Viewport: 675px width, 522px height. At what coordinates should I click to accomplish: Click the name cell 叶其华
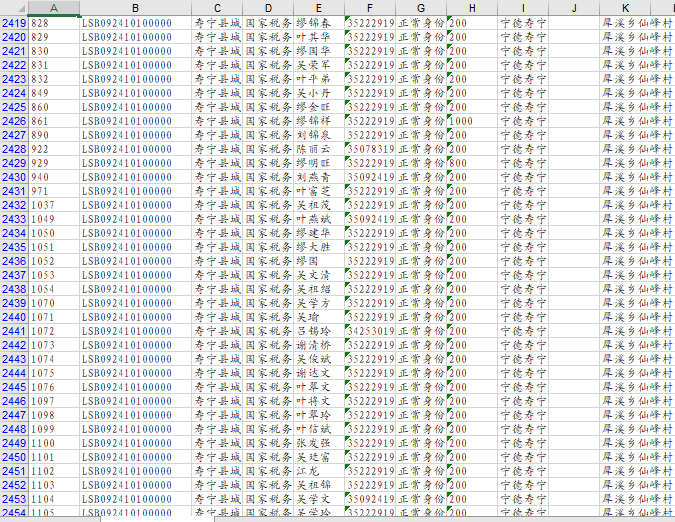tap(319, 37)
